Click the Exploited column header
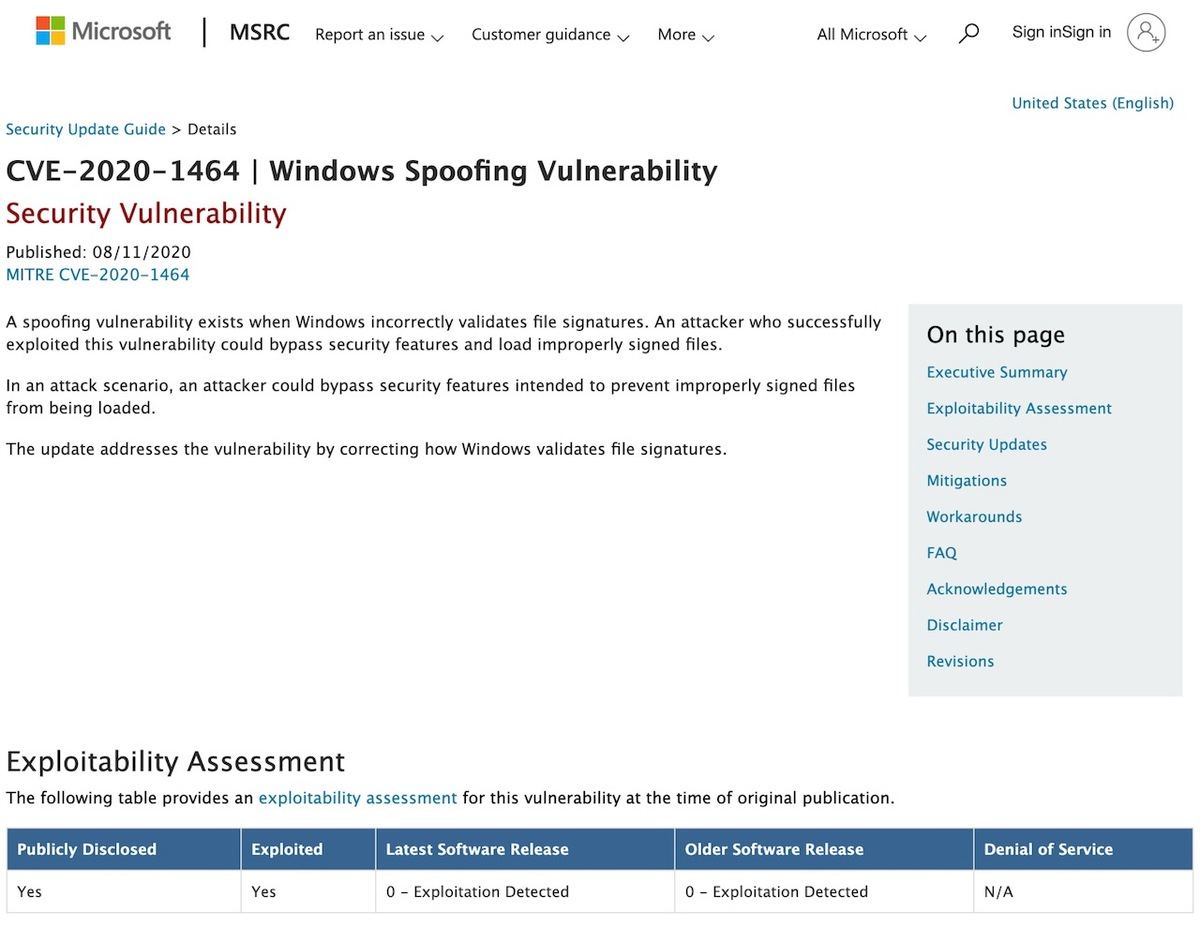The width and height of the screenshot is (1200, 927). coord(308,849)
